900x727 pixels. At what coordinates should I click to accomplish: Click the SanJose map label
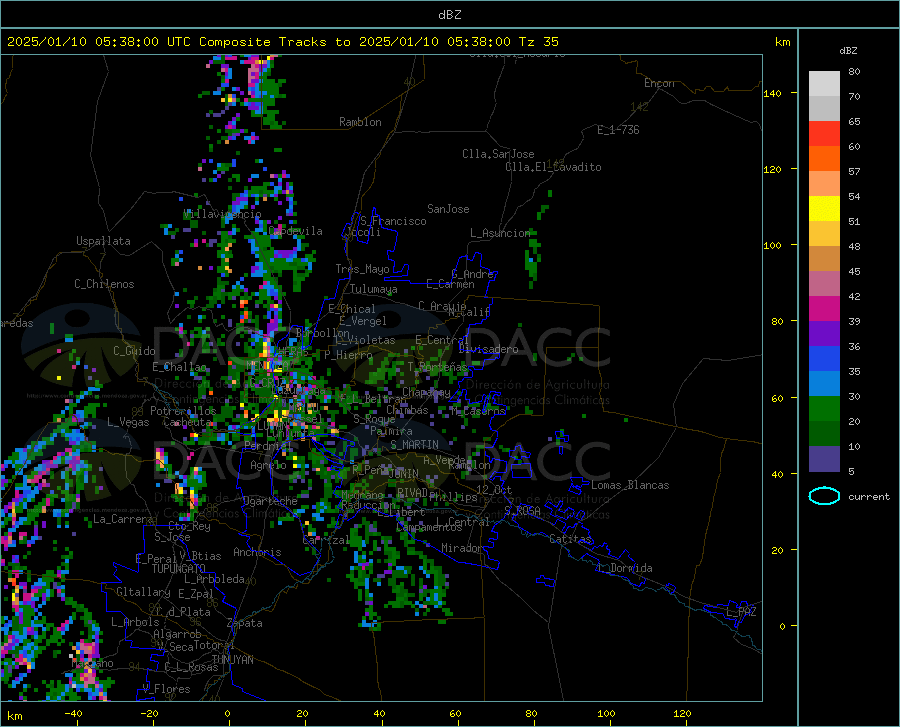pyautogui.click(x=448, y=209)
